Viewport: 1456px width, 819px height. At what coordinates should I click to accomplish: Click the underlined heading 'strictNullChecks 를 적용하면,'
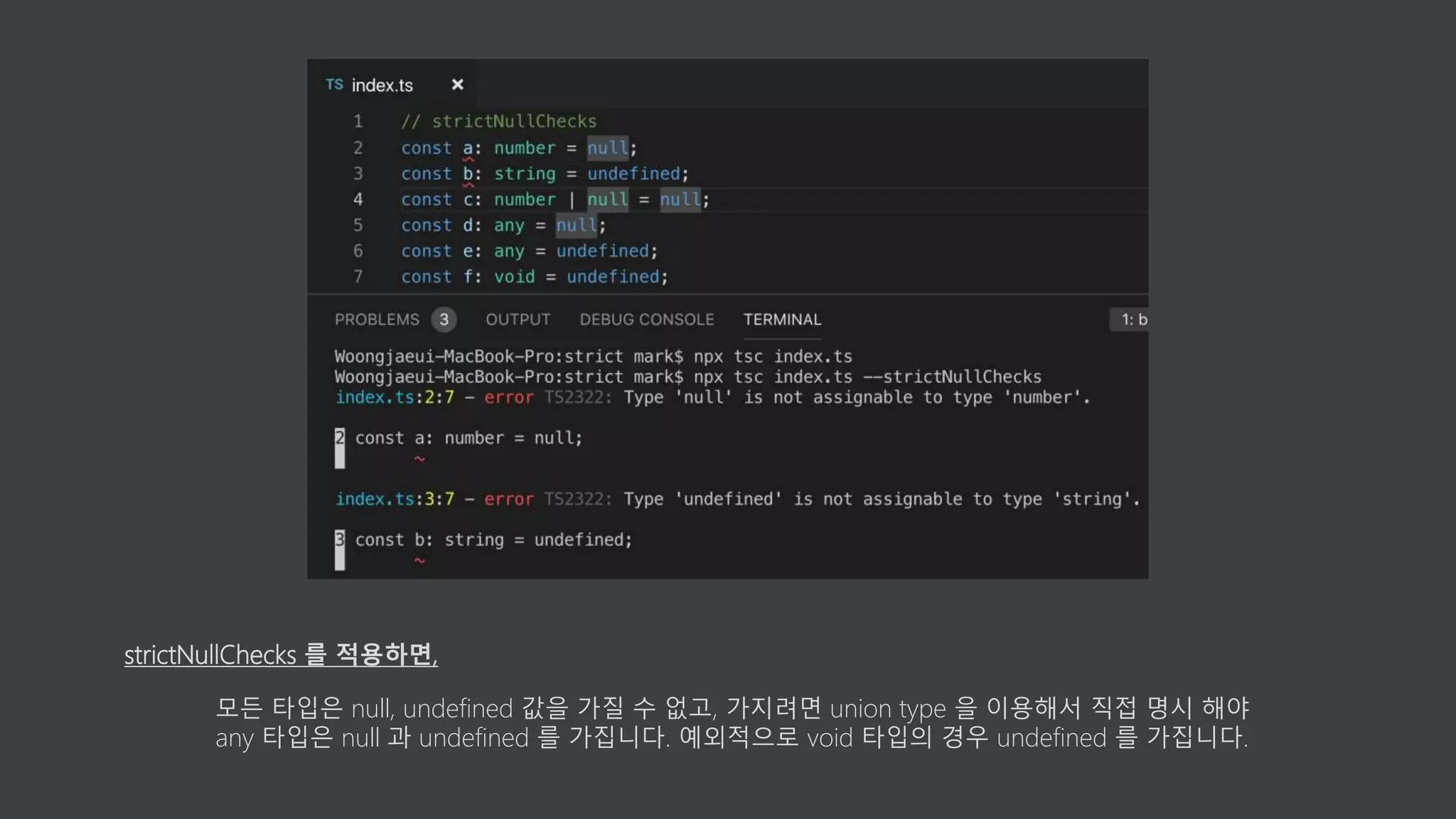click(281, 655)
